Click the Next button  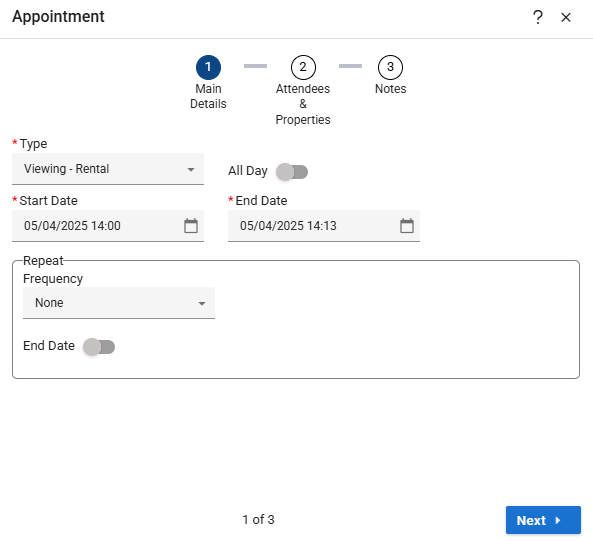point(543,520)
